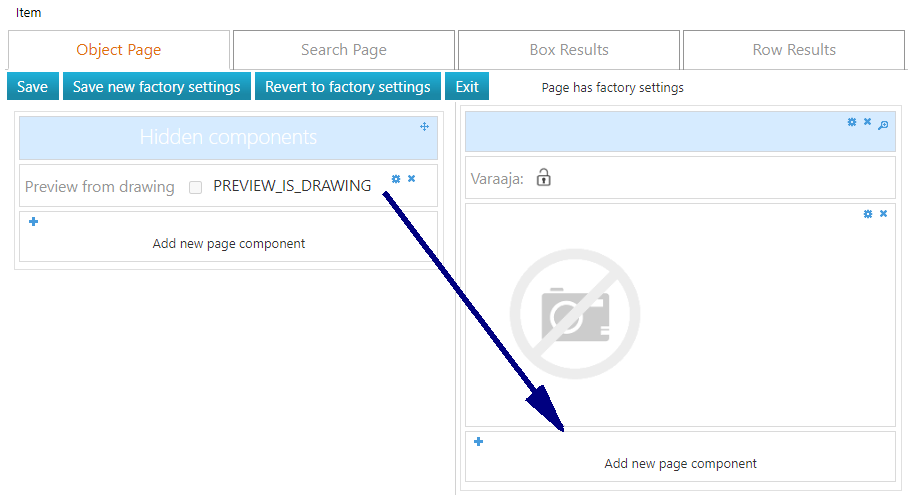Delete the image component using its X icon

point(883,214)
